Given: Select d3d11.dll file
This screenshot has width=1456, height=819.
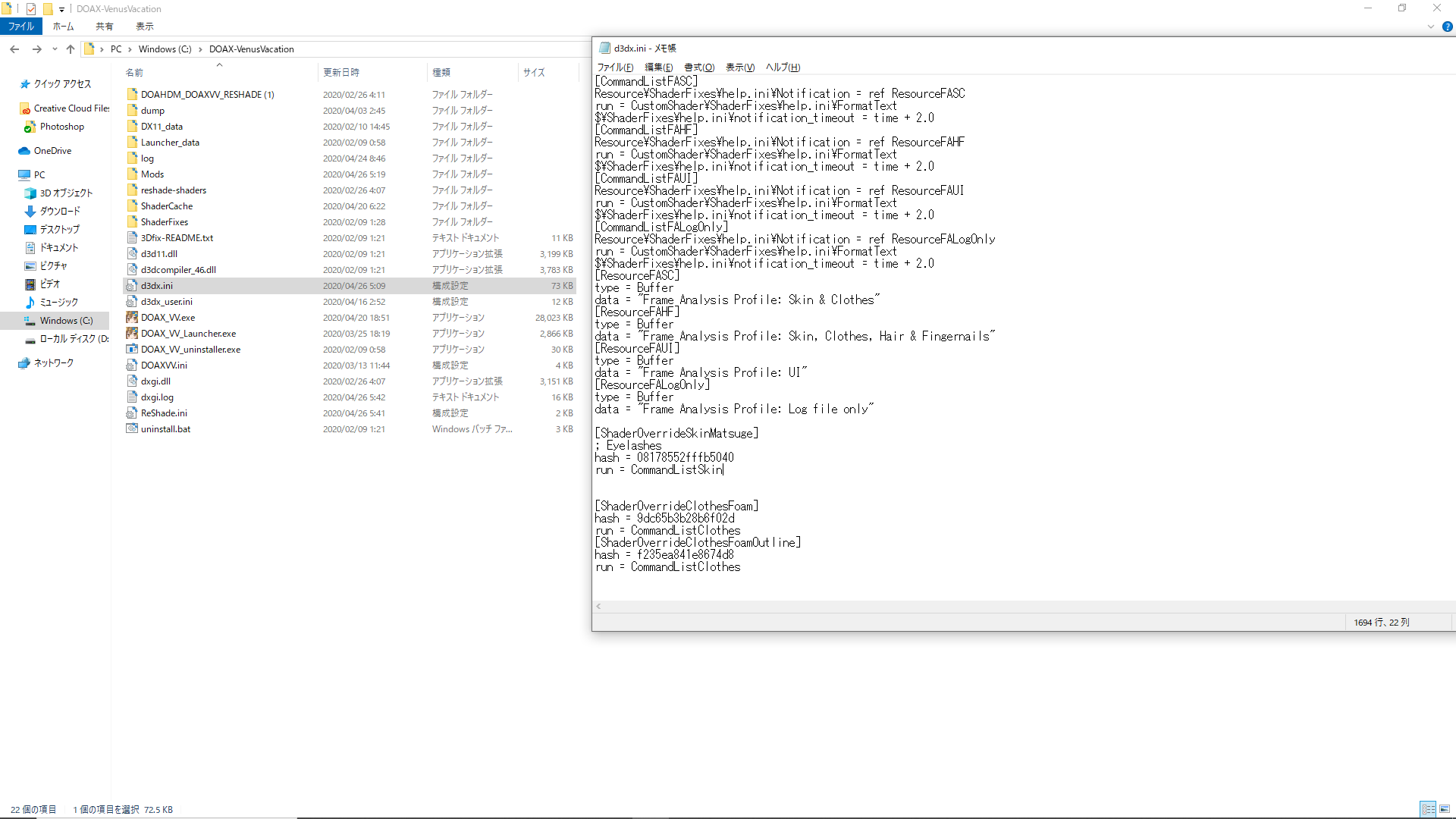Looking at the screenshot, I should [x=159, y=254].
